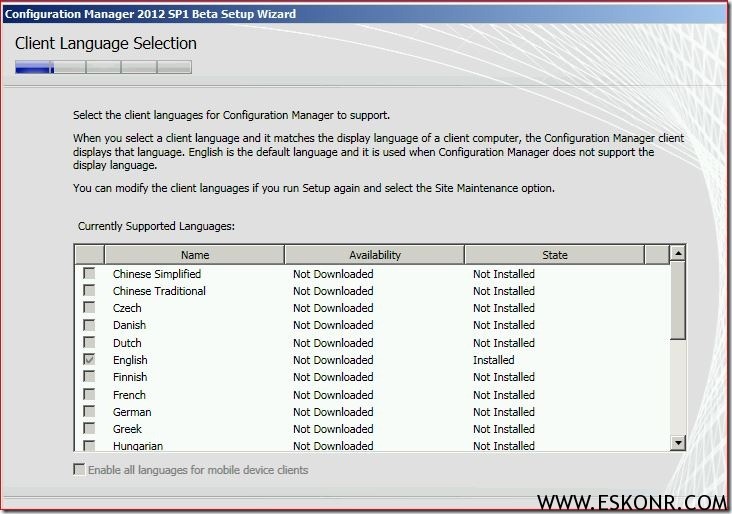Click 'Not Installed' state for French
The width and height of the screenshot is (732, 514).
click(504, 395)
